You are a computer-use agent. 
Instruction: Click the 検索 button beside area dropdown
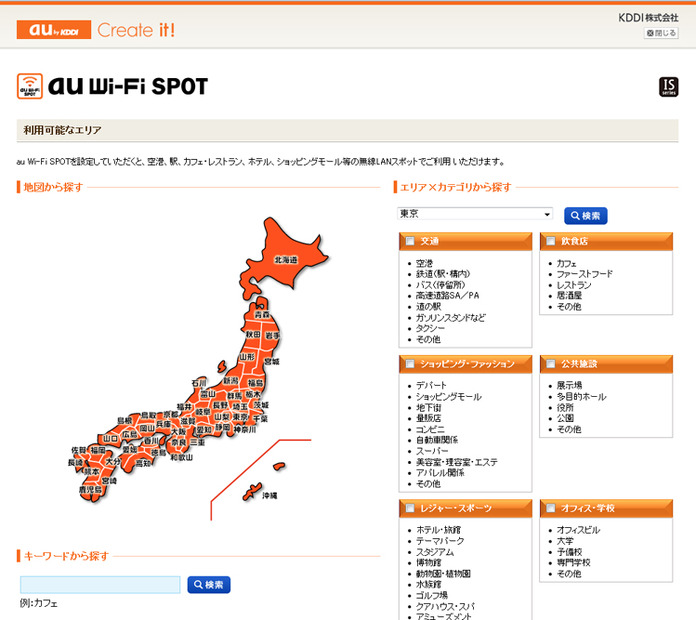coord(585,216)
